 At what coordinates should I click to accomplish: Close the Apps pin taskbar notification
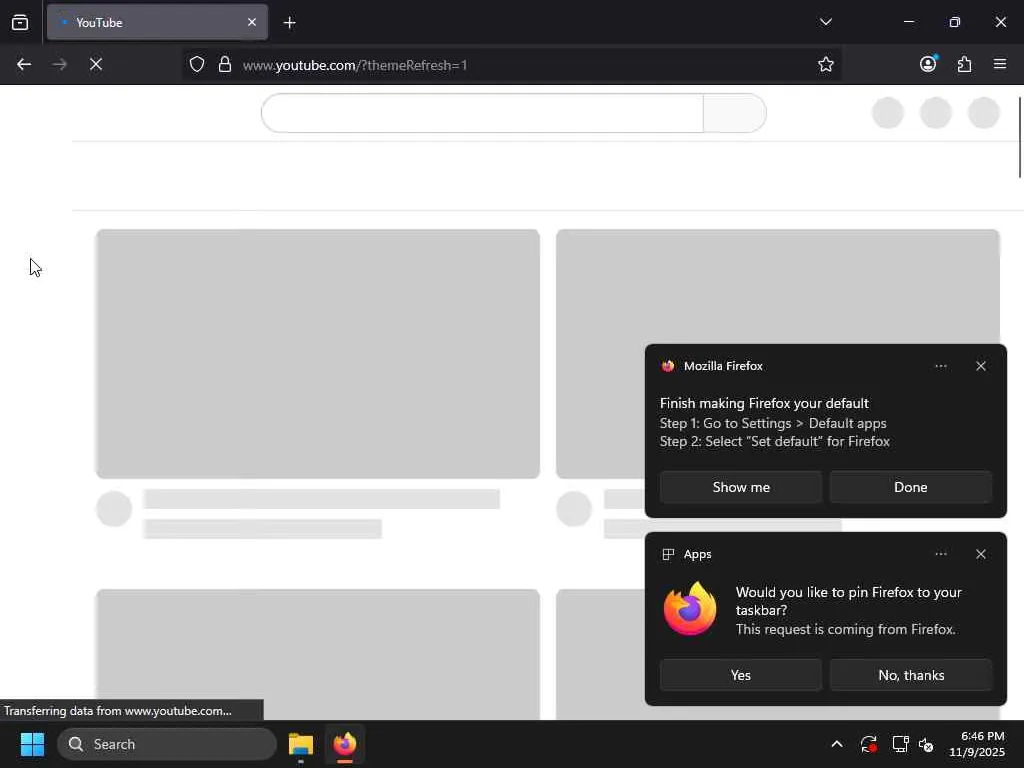(980, 554)
